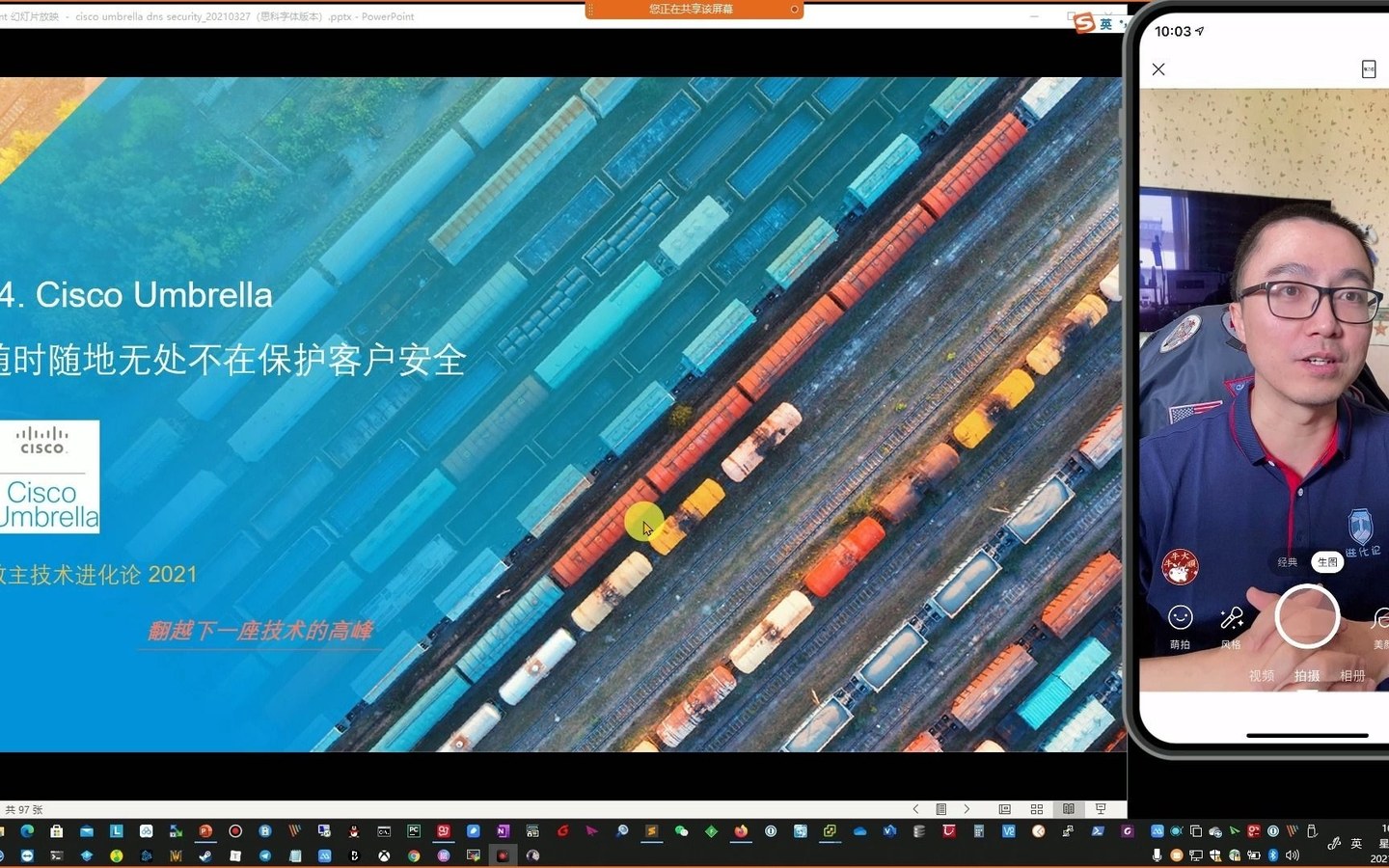Open OneDrive cloud icon on taskbar
The image size is (1389, 868).
(x=859, y=830)
